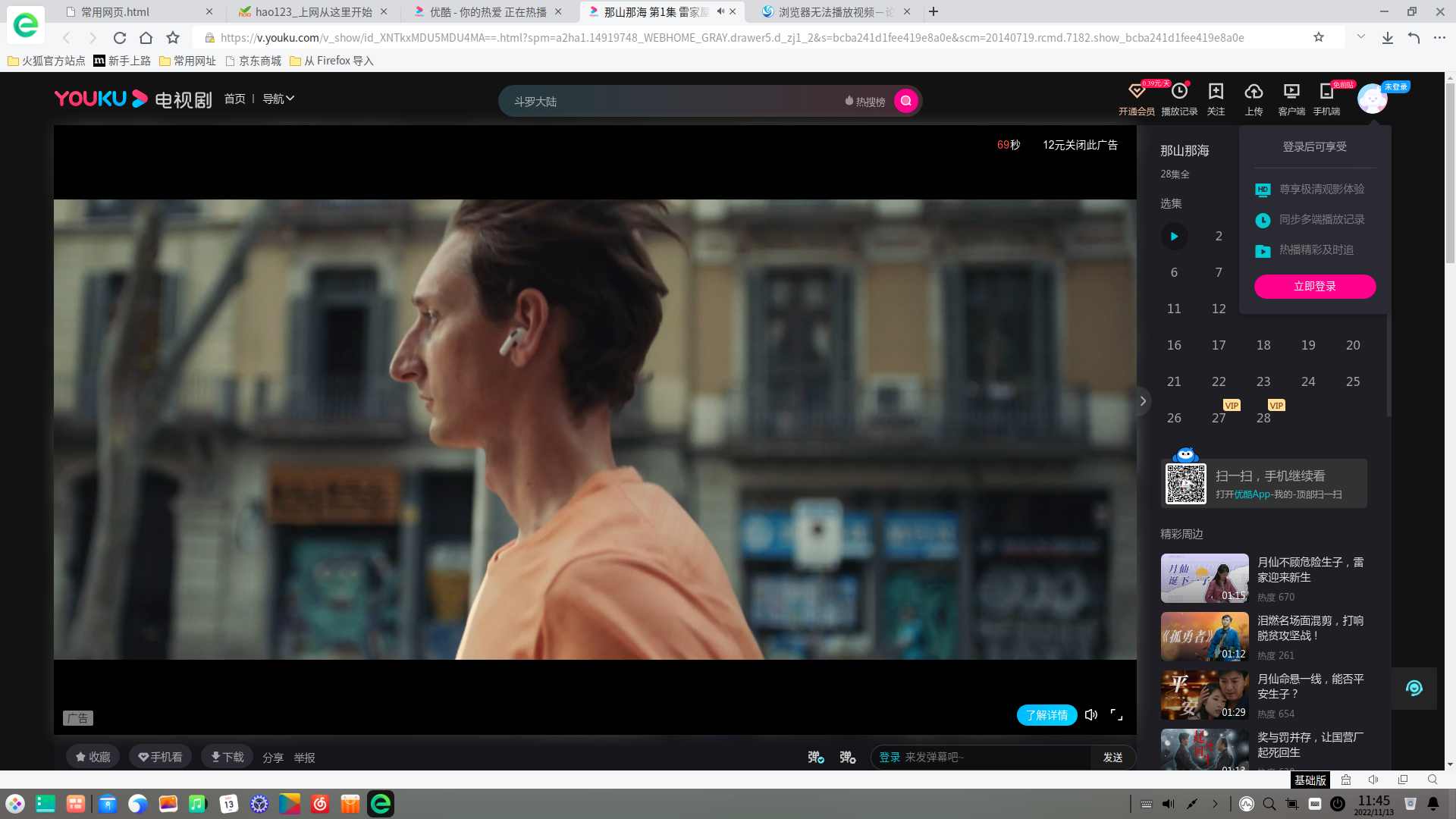This screenshot has width=1456, height=819.
Task: Collapse the right side panel arrow
Action: tap(1143, 401)
